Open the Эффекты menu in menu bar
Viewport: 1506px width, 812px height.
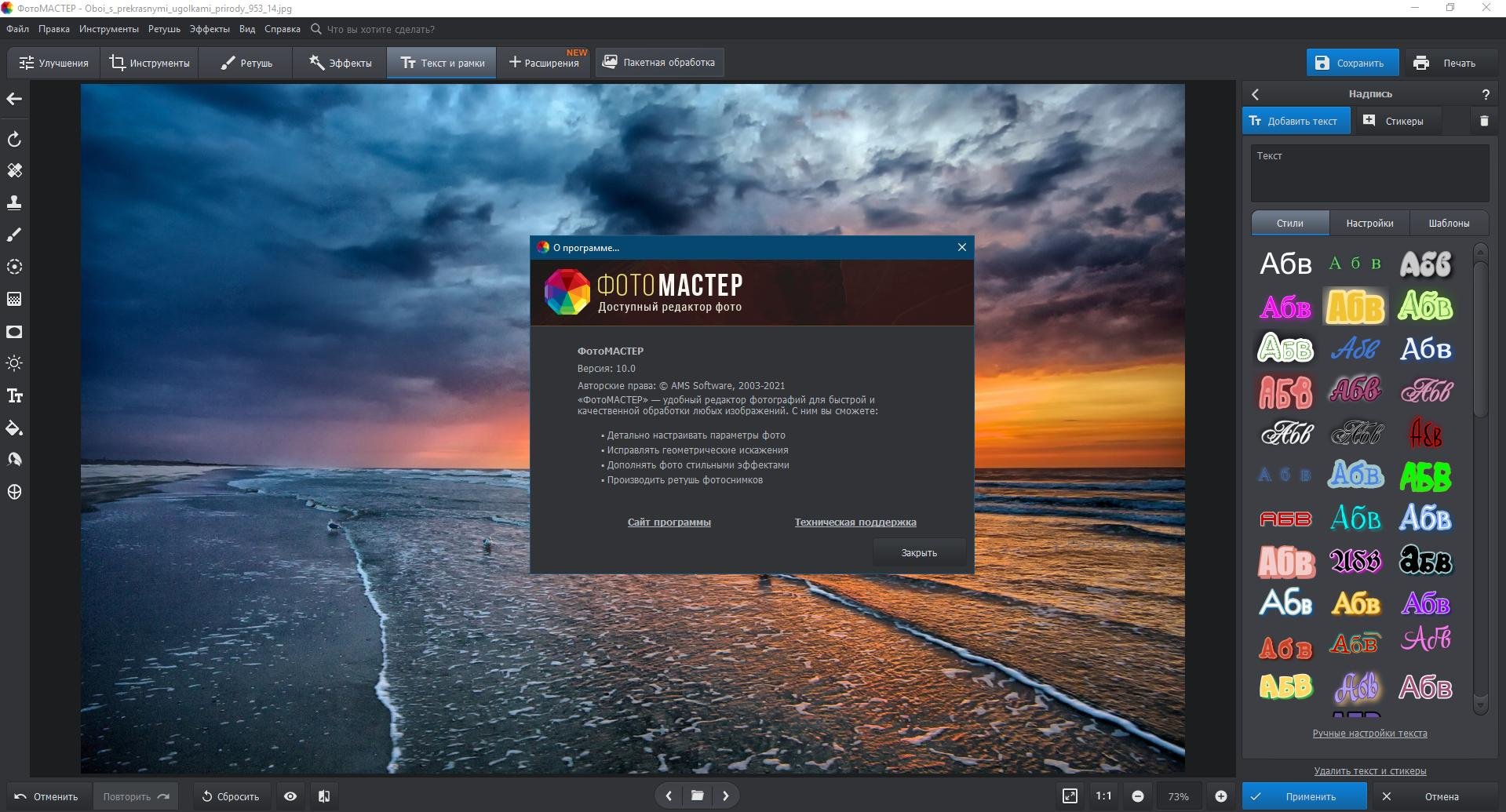click(210, 29)
